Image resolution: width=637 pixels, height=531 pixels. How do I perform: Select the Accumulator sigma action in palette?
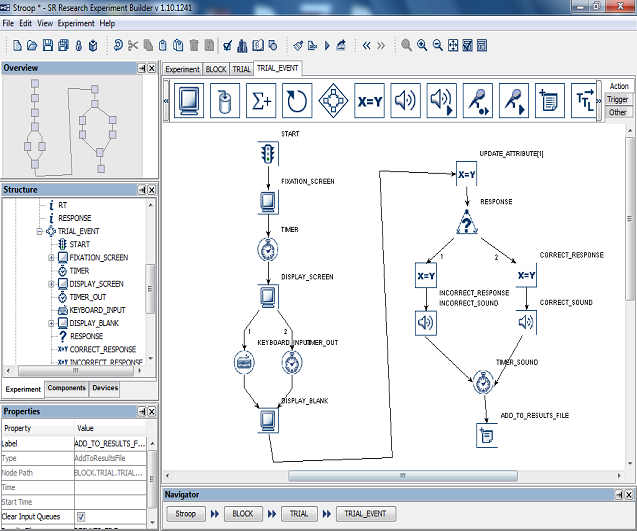(261, 100)
